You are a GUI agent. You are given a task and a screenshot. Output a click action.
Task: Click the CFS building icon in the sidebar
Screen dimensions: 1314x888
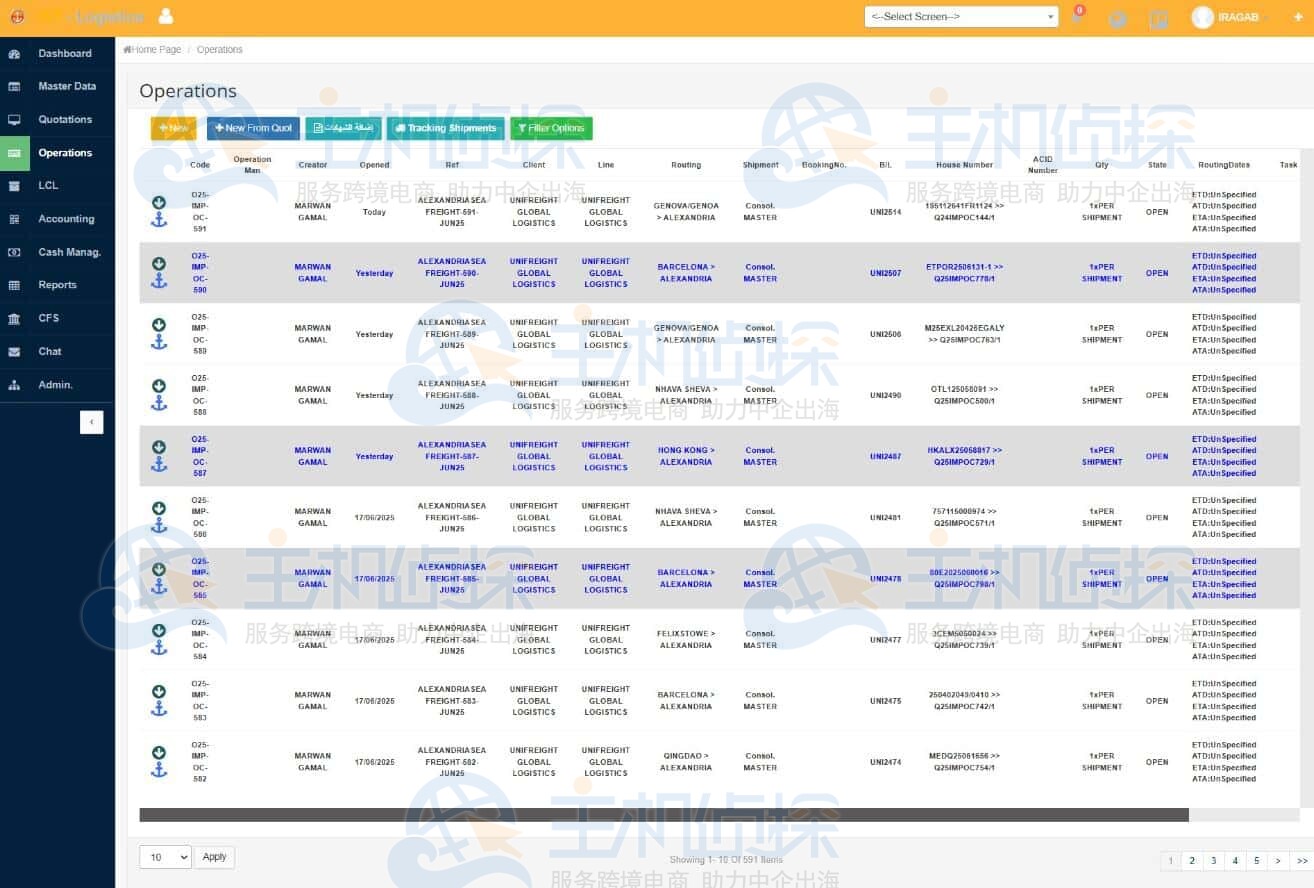point(14,319)
